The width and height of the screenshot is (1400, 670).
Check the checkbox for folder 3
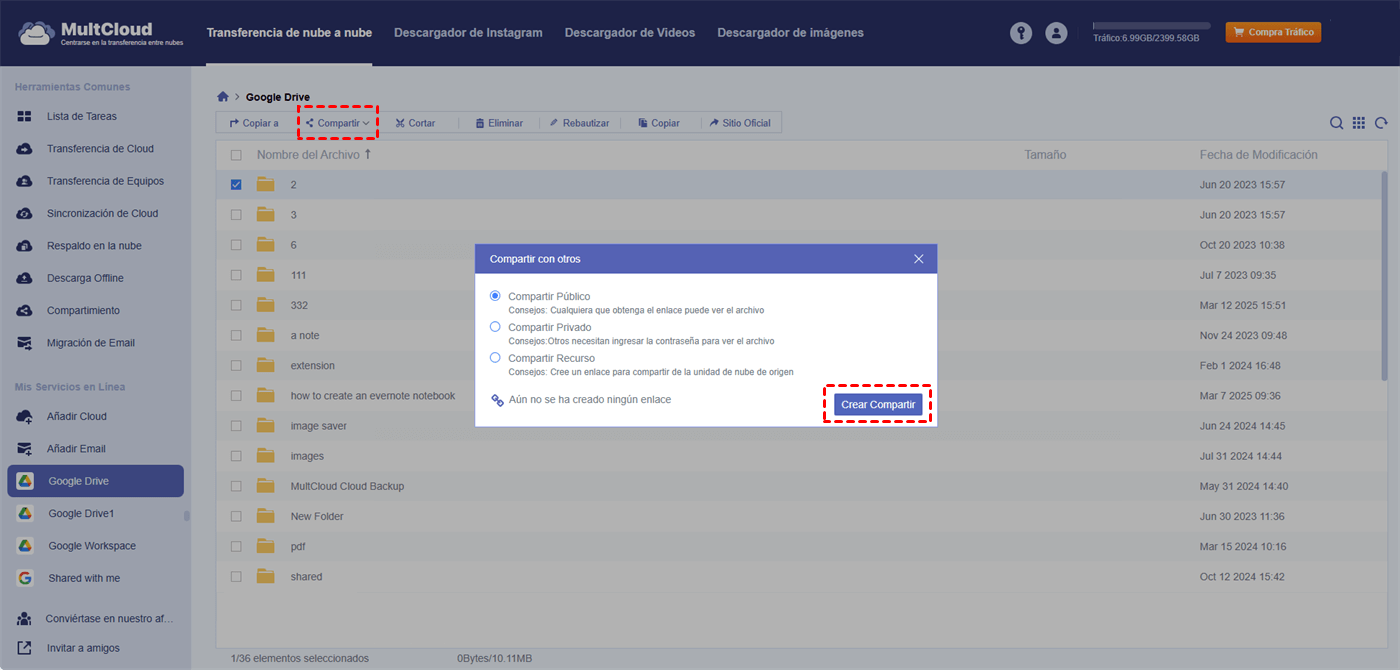(236, 214)
